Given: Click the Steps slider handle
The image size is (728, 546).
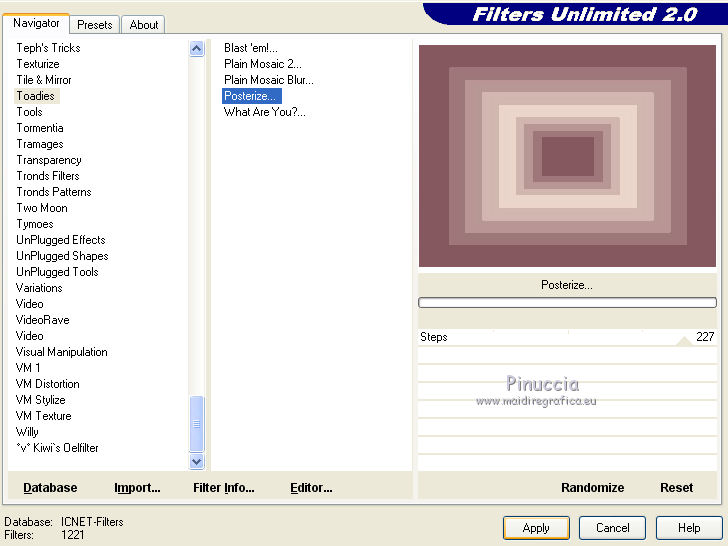Looking at the screenshot, I should (684, 341).
